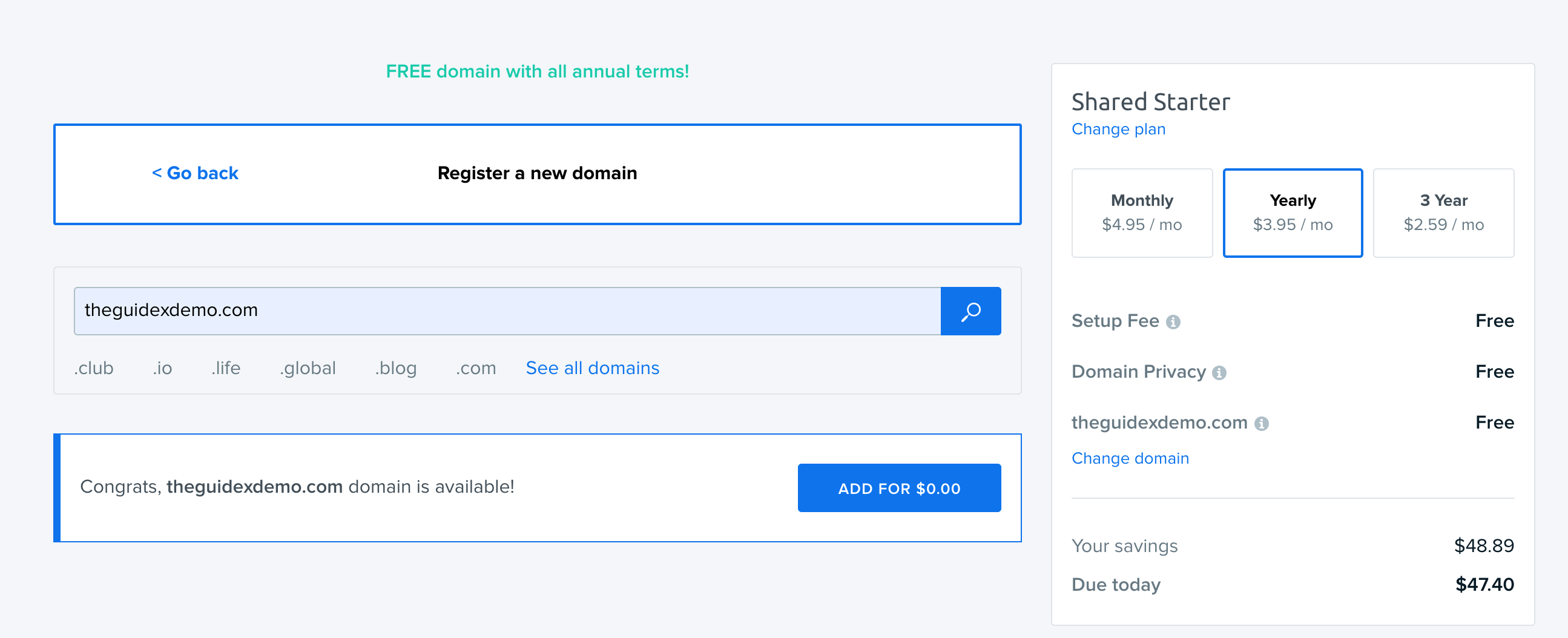Screen dimensions: 1568x638
Task: Select the Yearly billing option
Action: pos(1293,212)
